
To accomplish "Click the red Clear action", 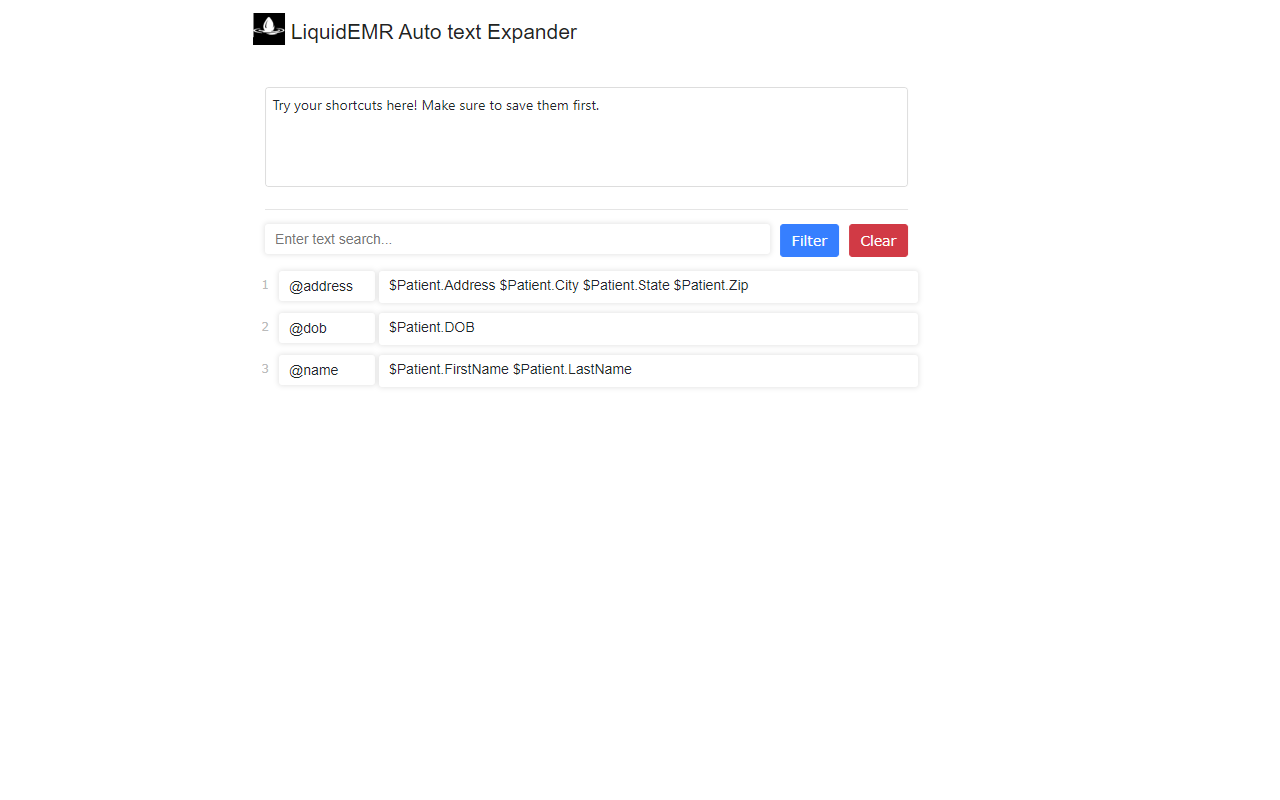I will [878, 240].
